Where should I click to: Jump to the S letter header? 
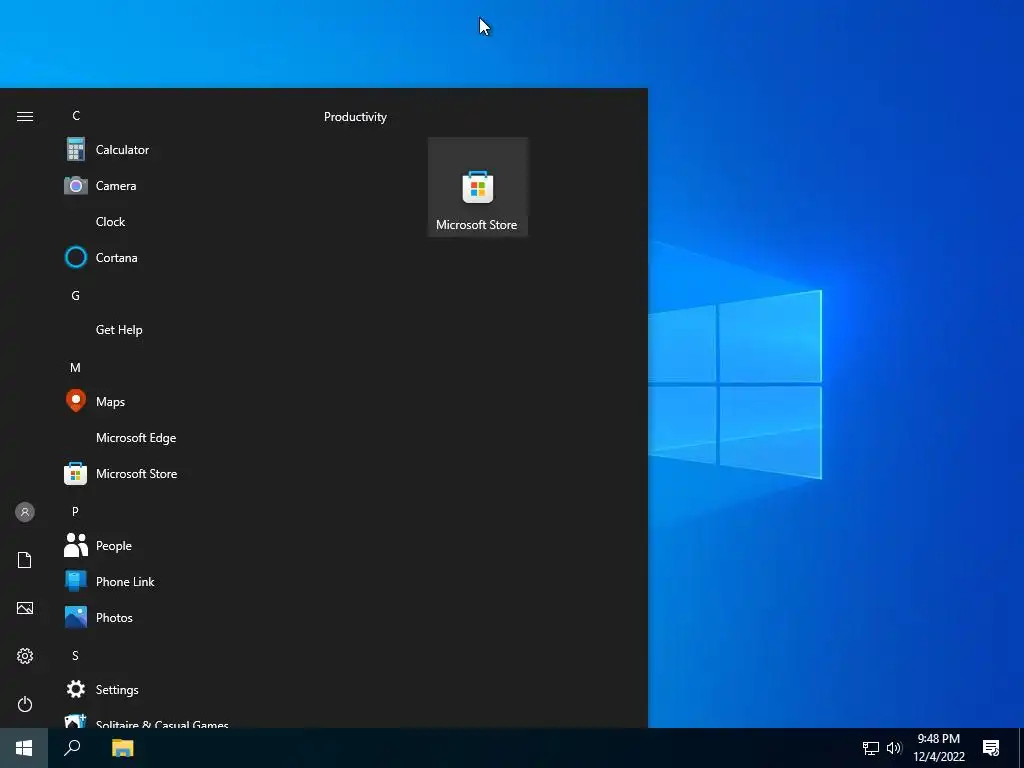coord(76,656)
